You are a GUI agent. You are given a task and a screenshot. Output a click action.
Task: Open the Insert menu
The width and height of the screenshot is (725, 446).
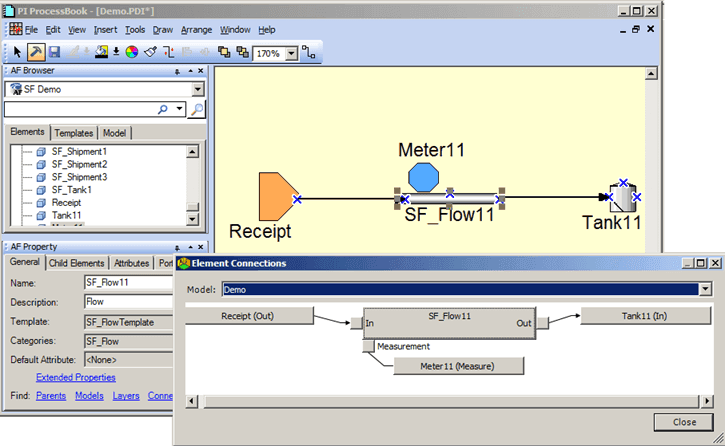pyautogui.click(x=105, y=30)
